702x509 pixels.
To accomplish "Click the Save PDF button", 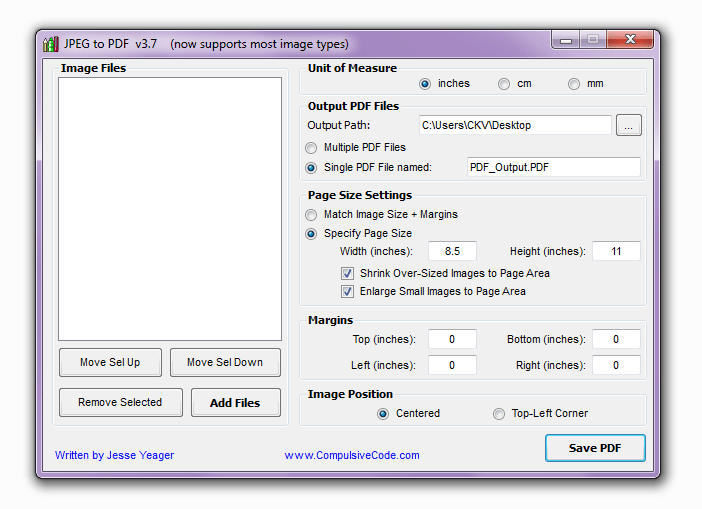I will [595, 448].
